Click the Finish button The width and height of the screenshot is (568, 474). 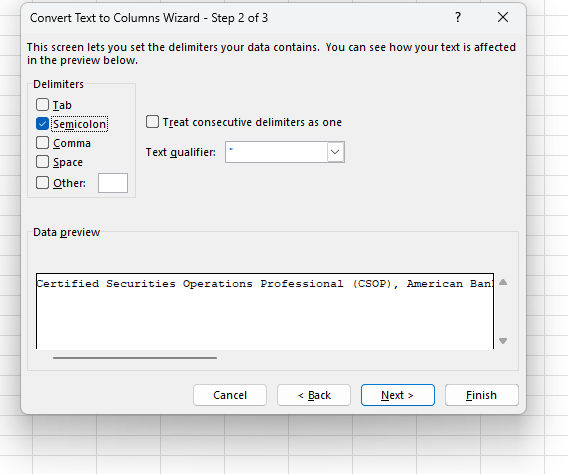click(x=482, y=395)
